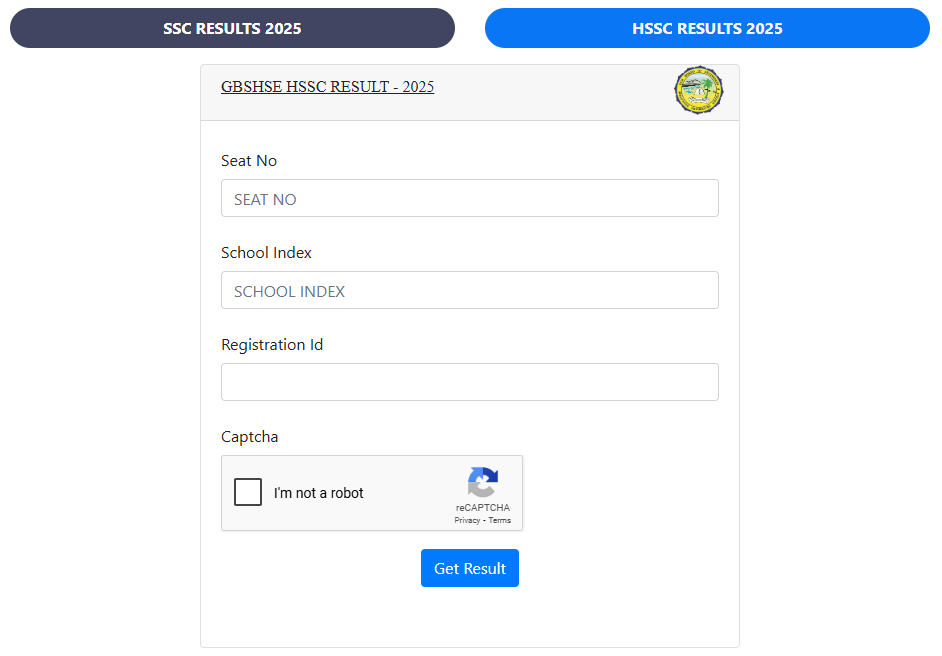Viewport: 942px width, 656px height.
Task: Click the School Index label text
Action: point(266,252)
